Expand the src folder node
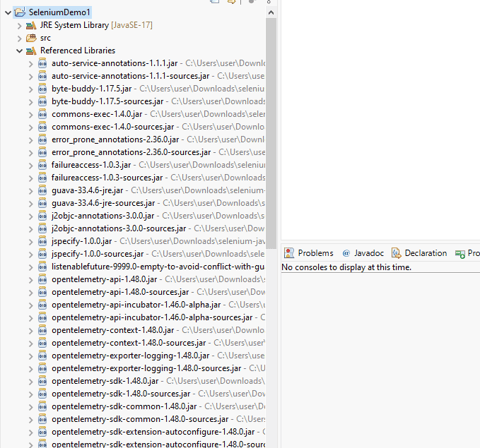 (19, 38)
